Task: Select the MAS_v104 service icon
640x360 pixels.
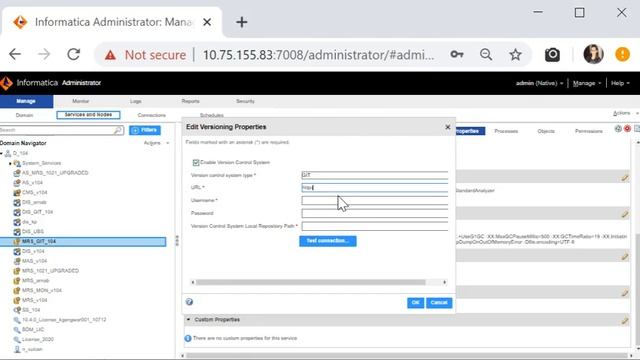Action: pyautogui.click(x=17, y=261)
